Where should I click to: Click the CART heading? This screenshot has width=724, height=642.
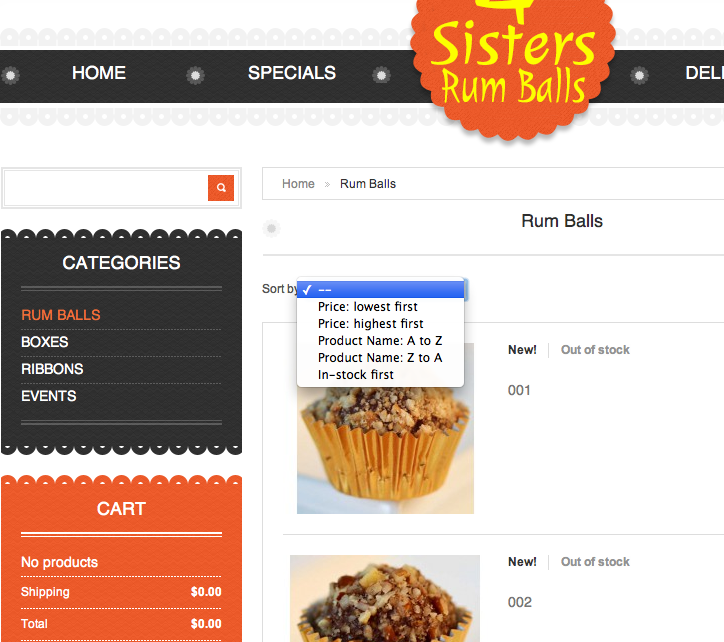121,509
